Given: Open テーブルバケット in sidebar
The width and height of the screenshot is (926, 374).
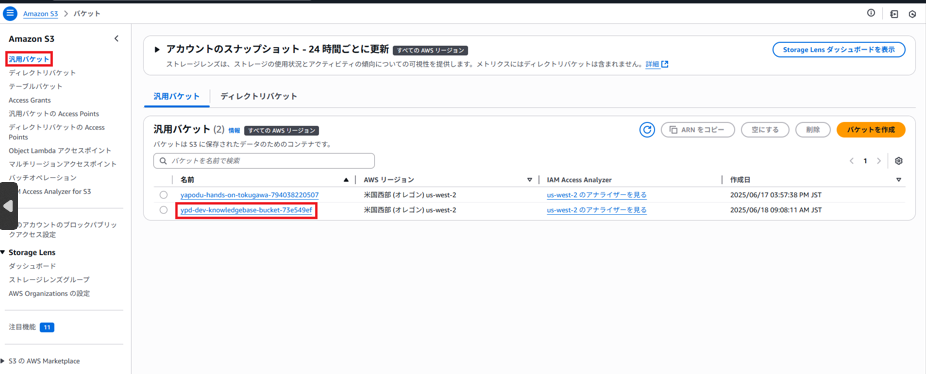Looking at the screenshot, I should (35, 86).
